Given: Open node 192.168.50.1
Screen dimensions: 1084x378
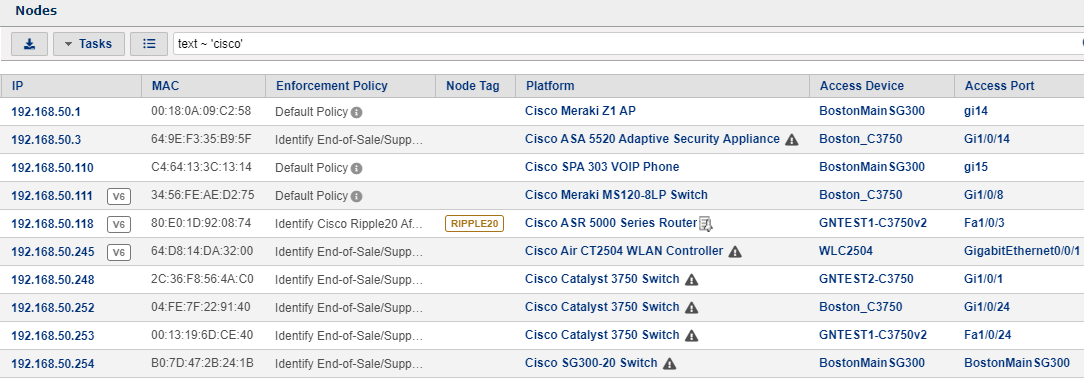Looking at the screenshot, I should [46, 111].
